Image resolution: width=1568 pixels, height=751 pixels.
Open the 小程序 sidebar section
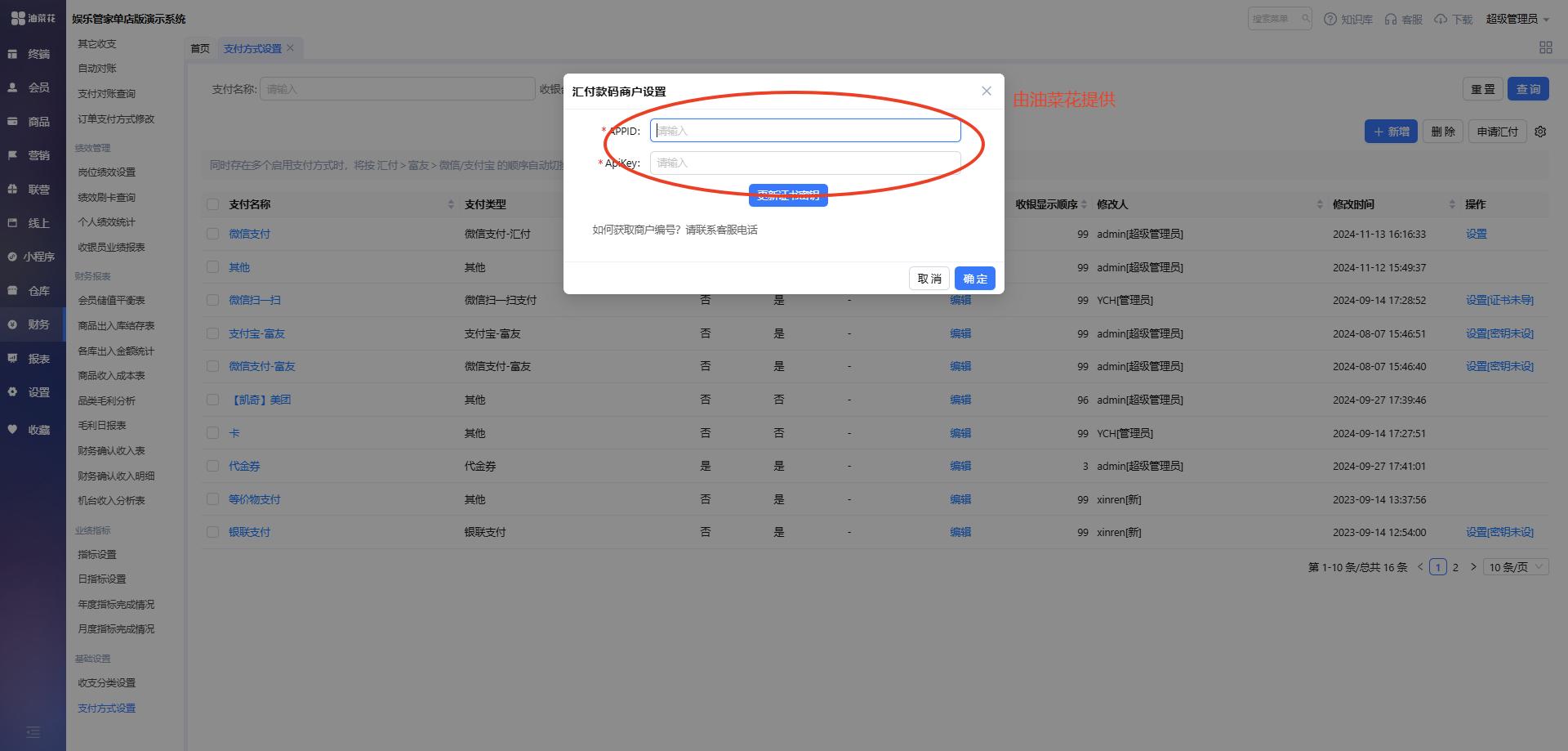[x=33, y=257]
